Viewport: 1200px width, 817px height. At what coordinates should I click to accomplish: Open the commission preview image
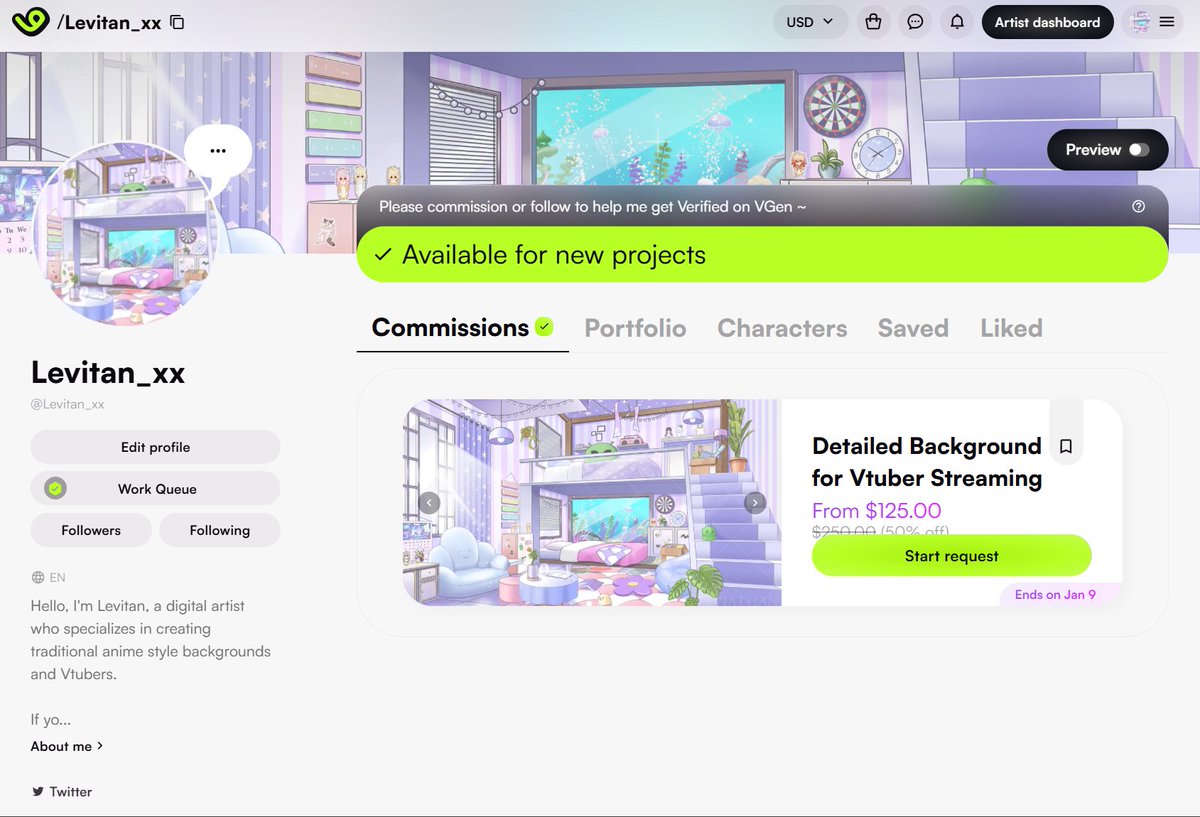(591, 502)
